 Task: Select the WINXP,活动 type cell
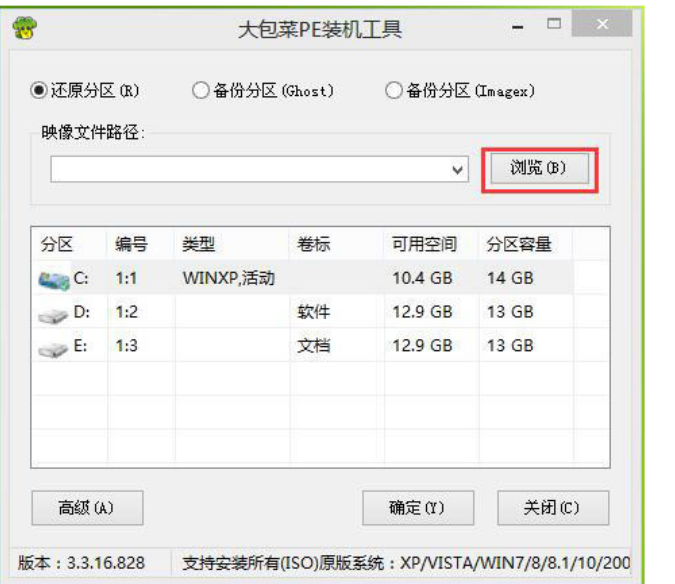pos(229,278)
